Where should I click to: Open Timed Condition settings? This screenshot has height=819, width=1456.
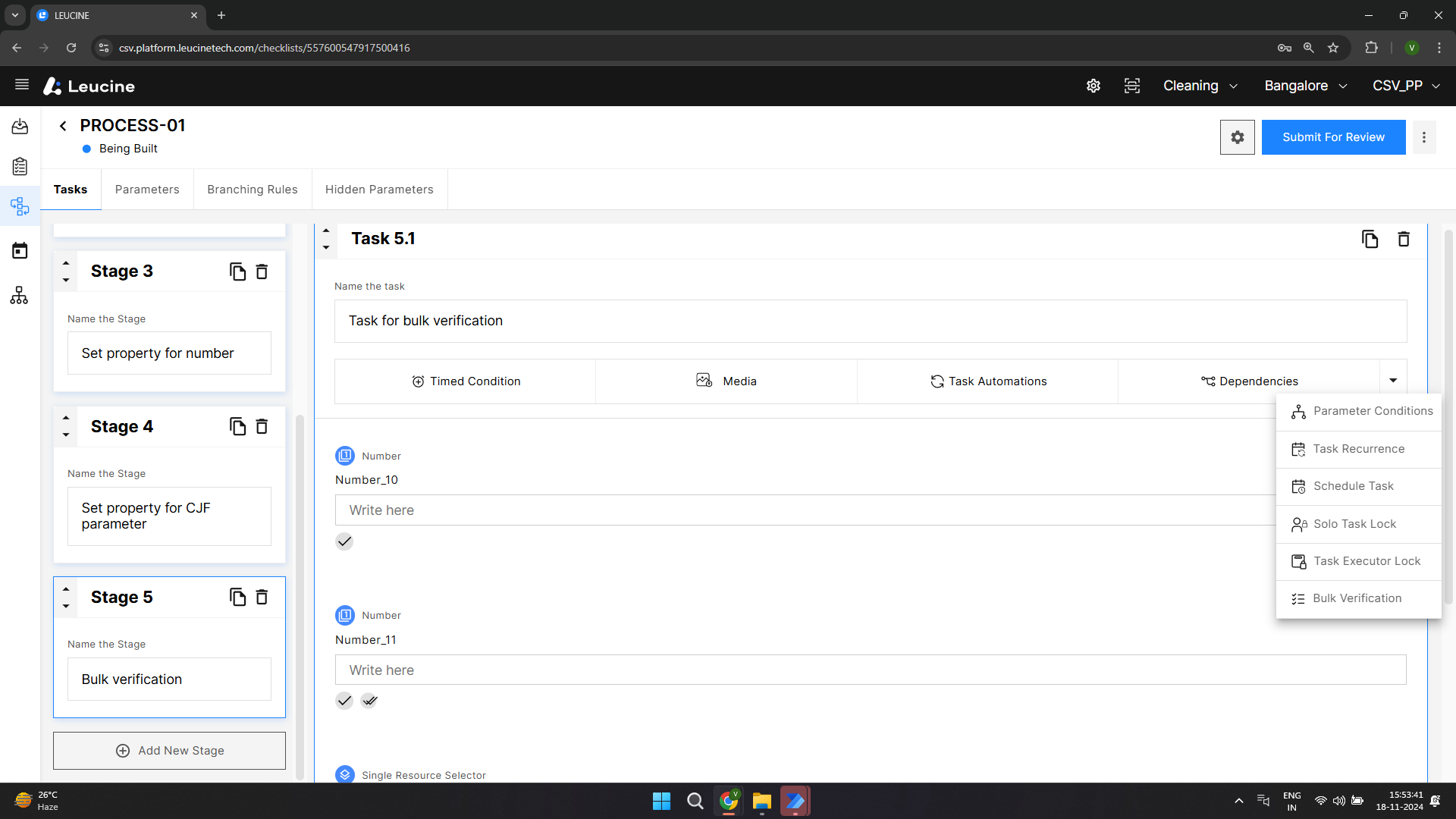466,381
